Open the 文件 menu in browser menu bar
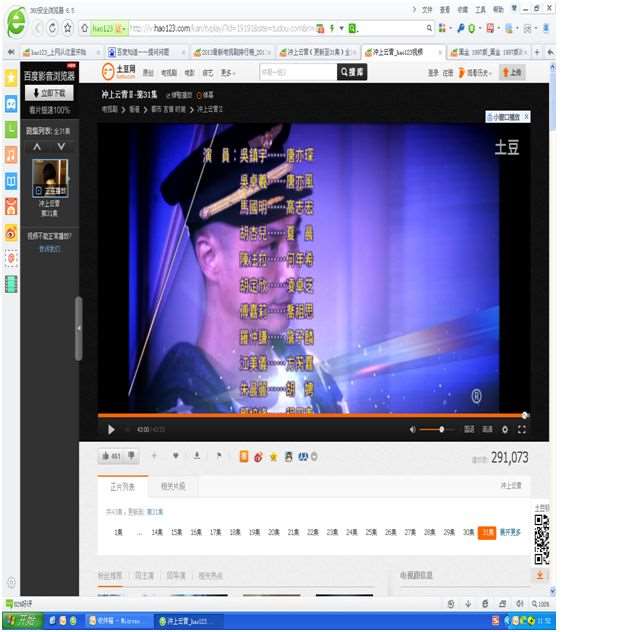 (427, 9)
